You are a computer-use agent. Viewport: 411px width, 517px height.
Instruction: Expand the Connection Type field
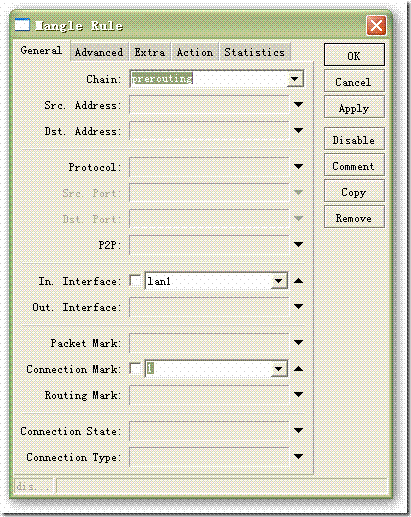coord(298,456)
